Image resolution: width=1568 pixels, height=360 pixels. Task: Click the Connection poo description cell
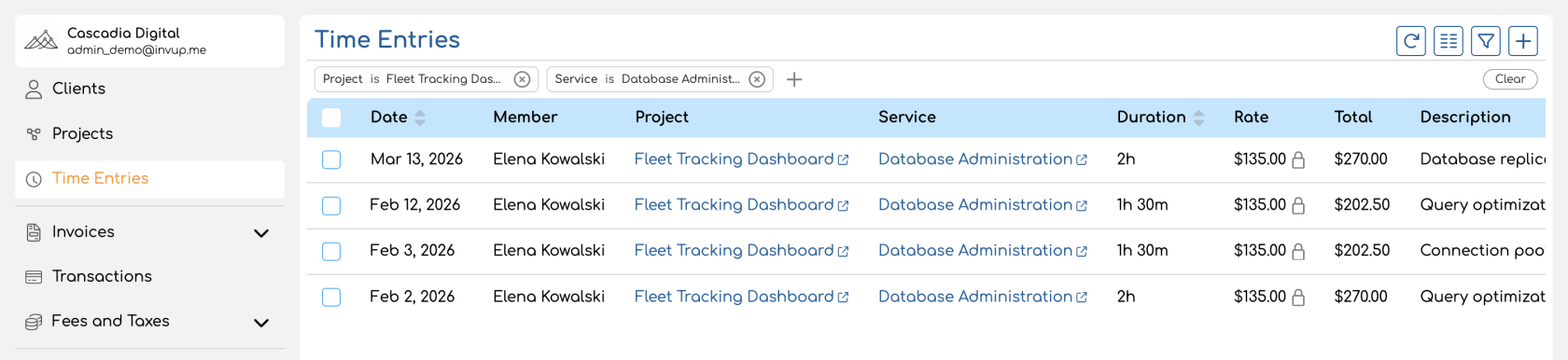(1482, 251)
